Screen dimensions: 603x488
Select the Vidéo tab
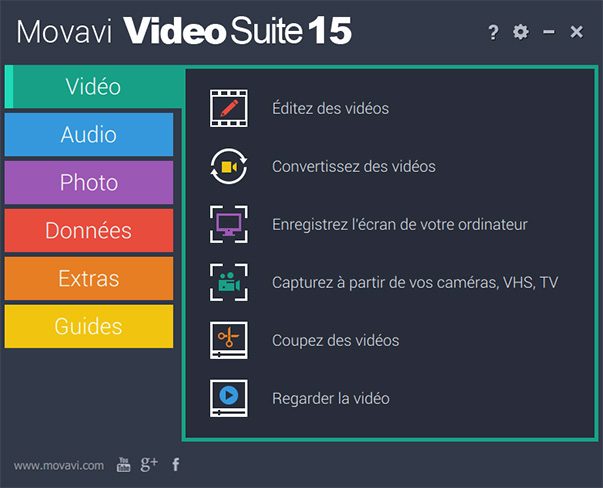[94, 87]
